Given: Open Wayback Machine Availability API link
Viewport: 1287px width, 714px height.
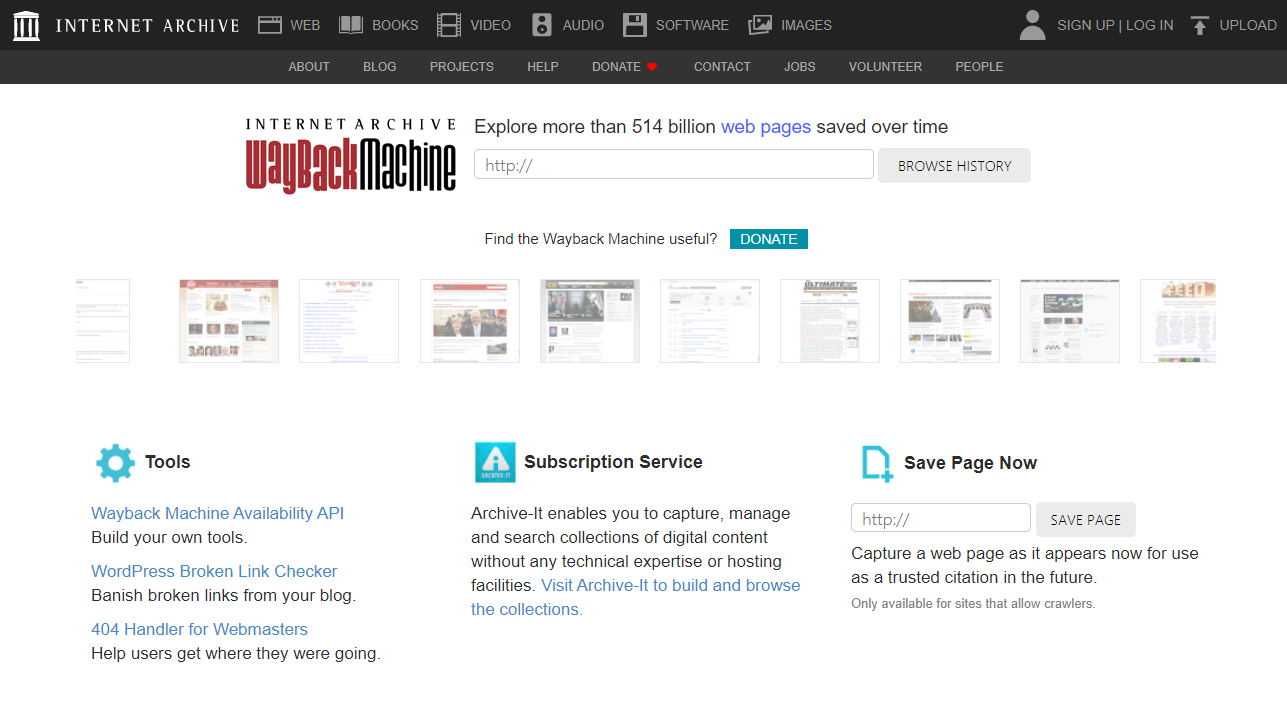Looking at the screenshot, I should click(218, 513).
